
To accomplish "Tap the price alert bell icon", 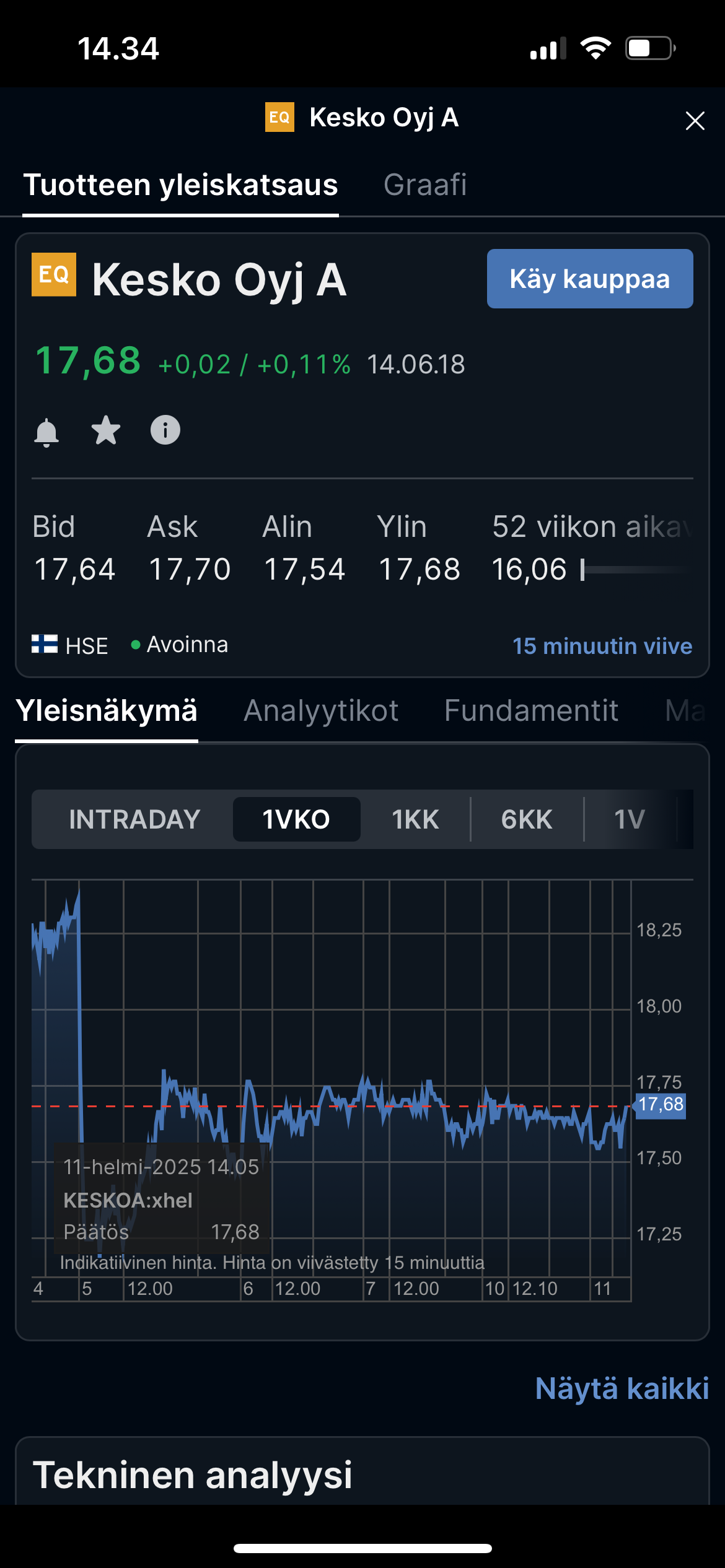I will coord(46,432).
